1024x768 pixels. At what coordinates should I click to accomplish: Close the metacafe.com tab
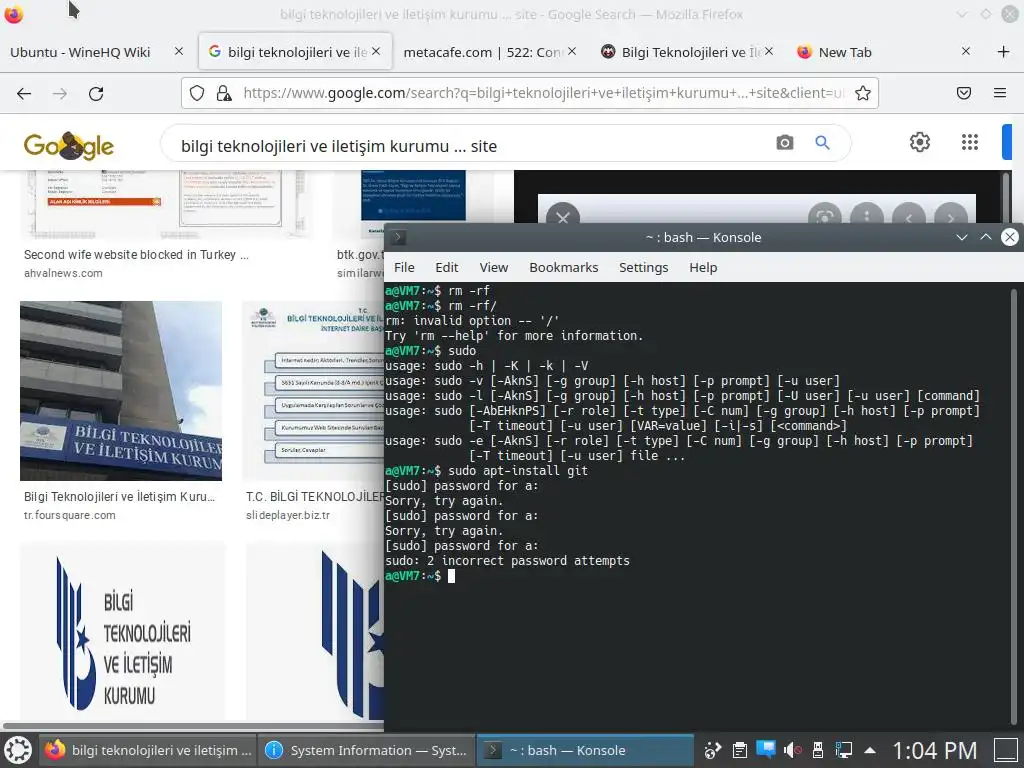[x=572, y=51]
